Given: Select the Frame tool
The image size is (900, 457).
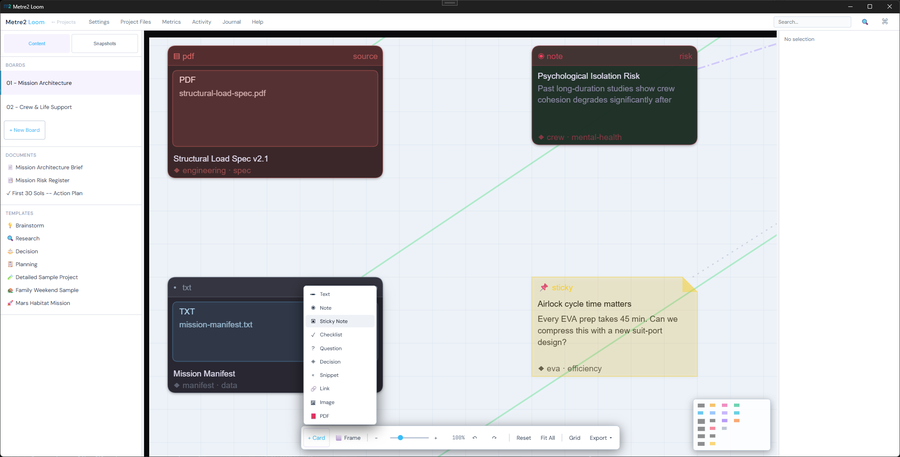Looking at the screenshot, I should (348, 438).
